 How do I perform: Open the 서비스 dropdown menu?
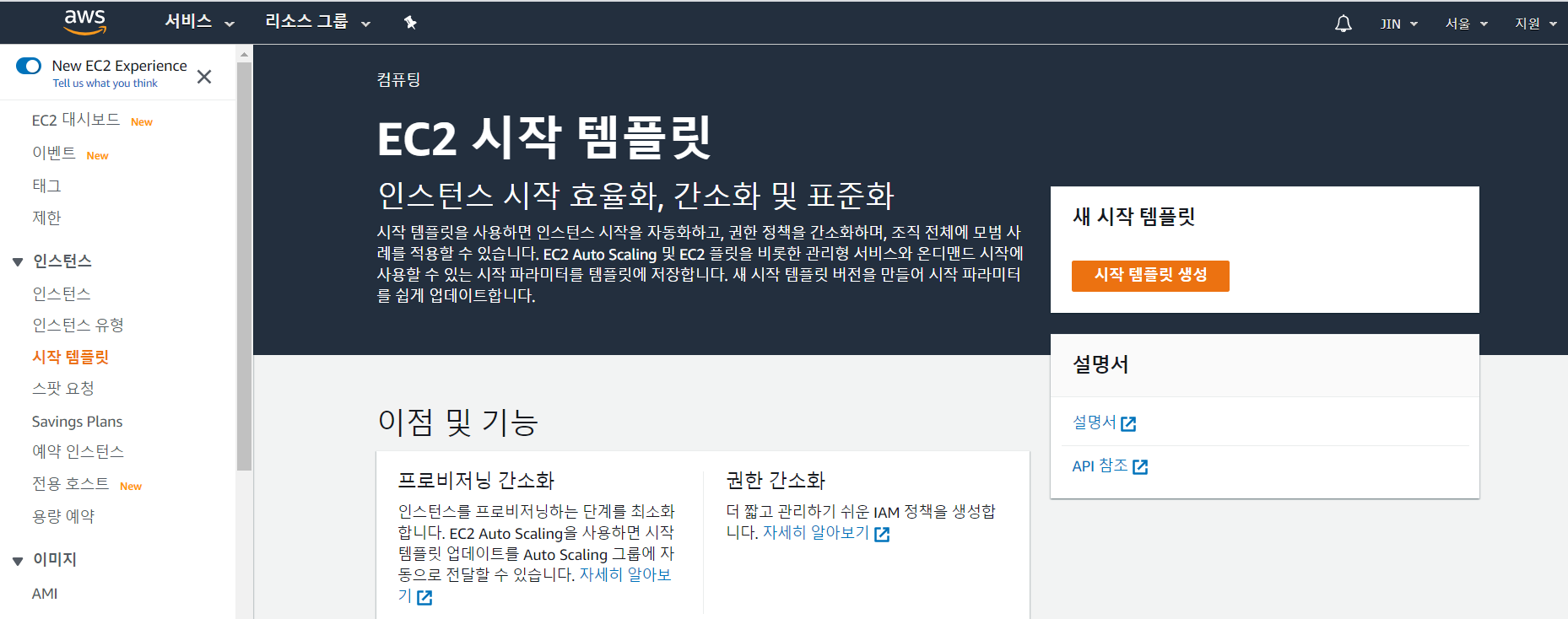199,23
